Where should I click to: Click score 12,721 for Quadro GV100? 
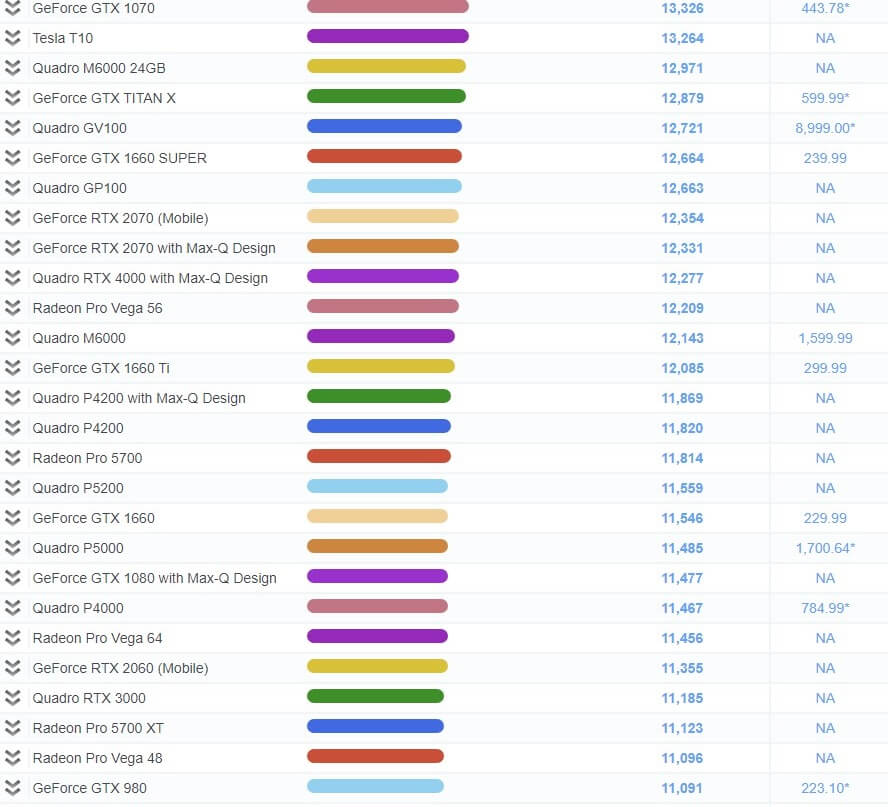pyautogui.click(x=682, y=129)
